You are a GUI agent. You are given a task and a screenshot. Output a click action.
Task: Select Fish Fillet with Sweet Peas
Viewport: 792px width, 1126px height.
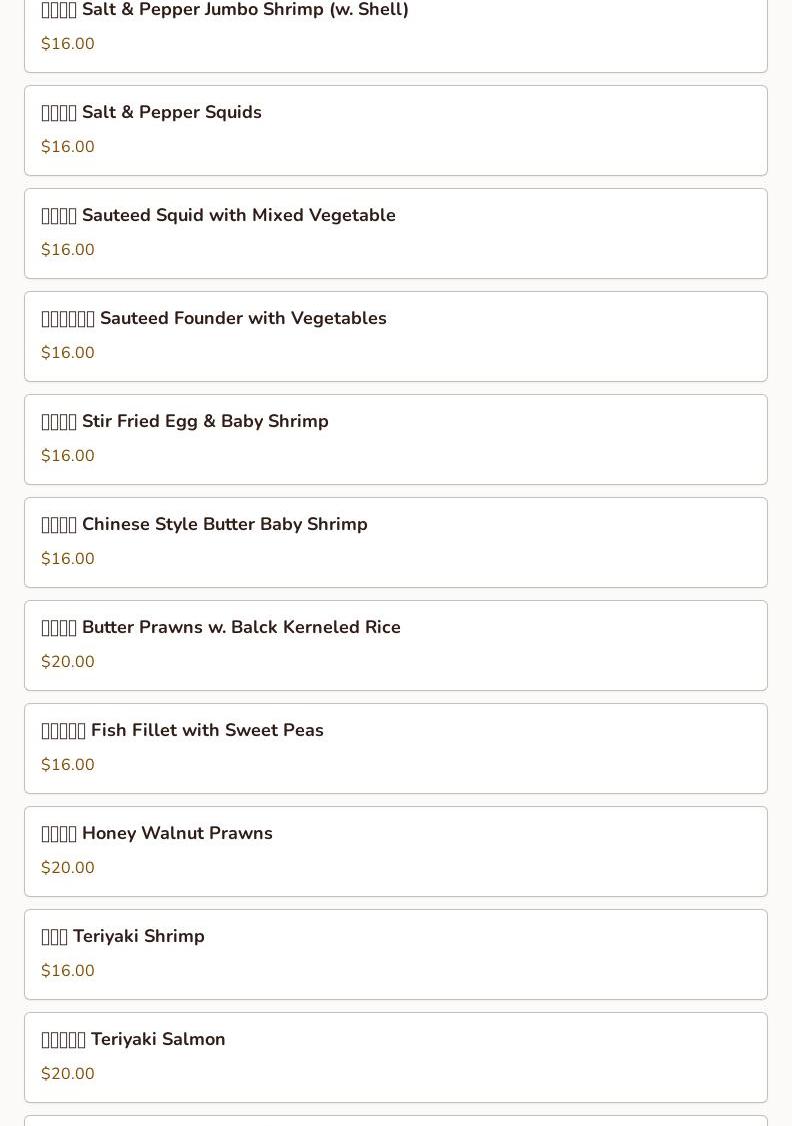[206, 731]
